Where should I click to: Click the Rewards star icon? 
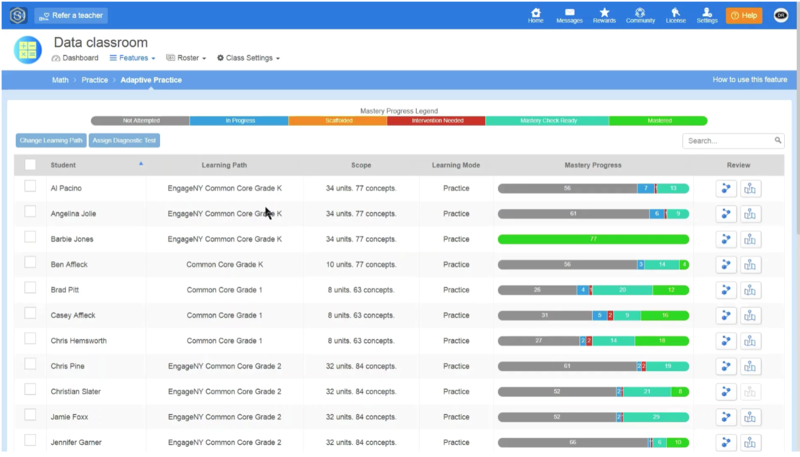(604, 15)
